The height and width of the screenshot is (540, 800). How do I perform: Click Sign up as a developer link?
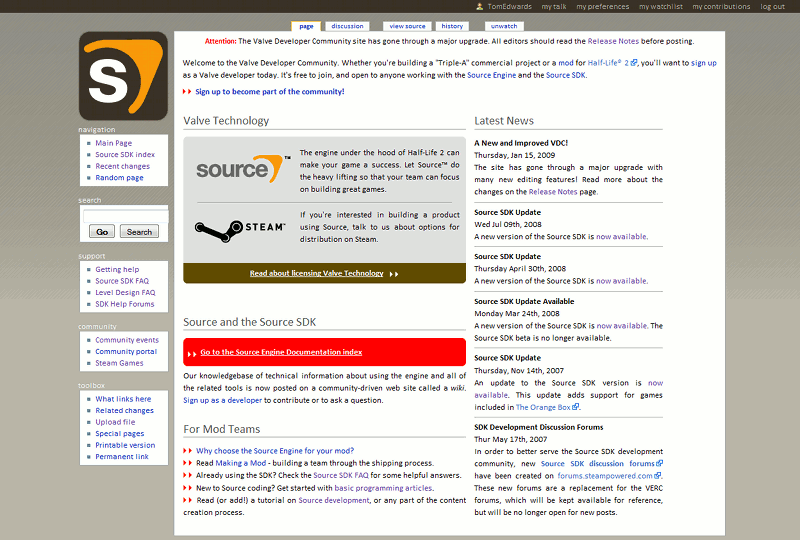click(222, 400)
